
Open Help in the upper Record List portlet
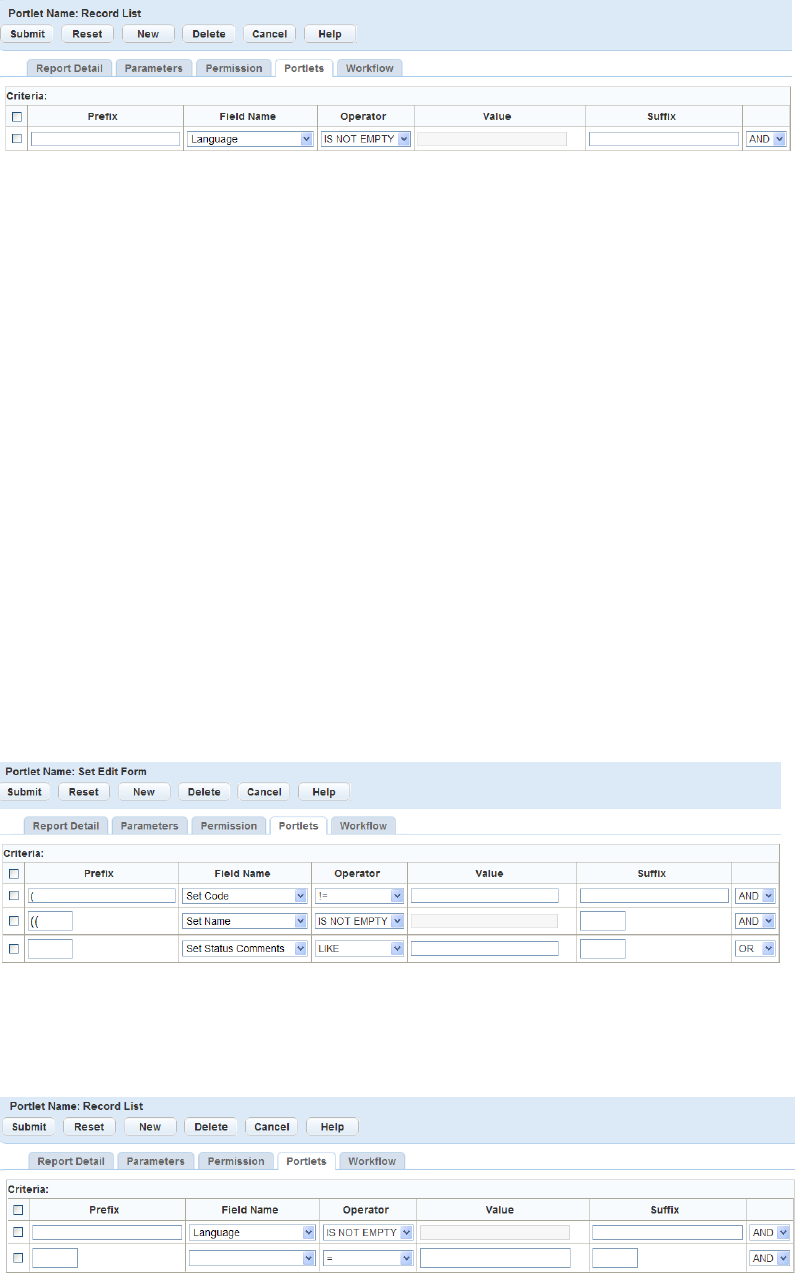click(x=330, y=34)
